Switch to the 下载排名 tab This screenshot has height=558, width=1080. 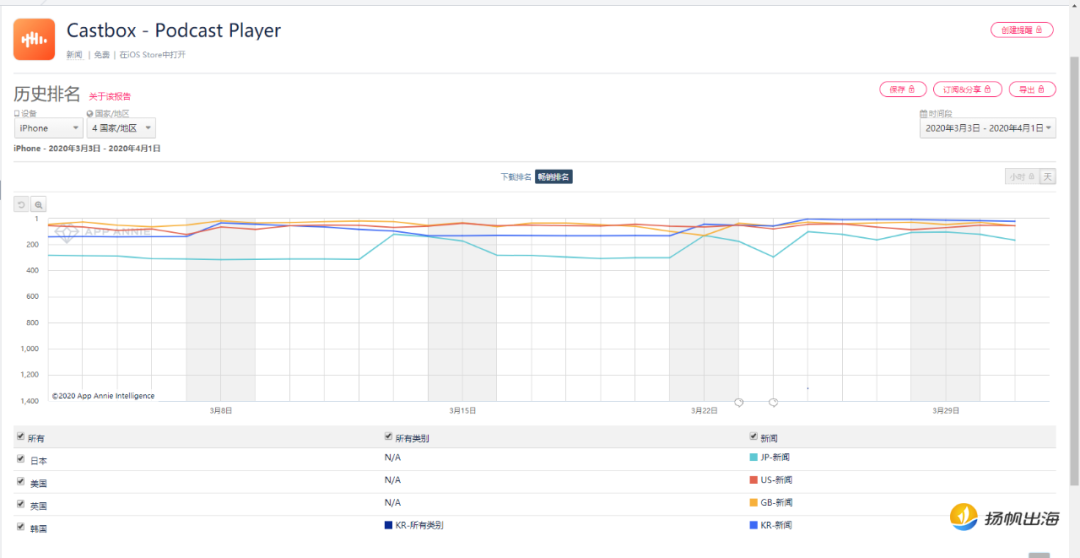point(516,177)
